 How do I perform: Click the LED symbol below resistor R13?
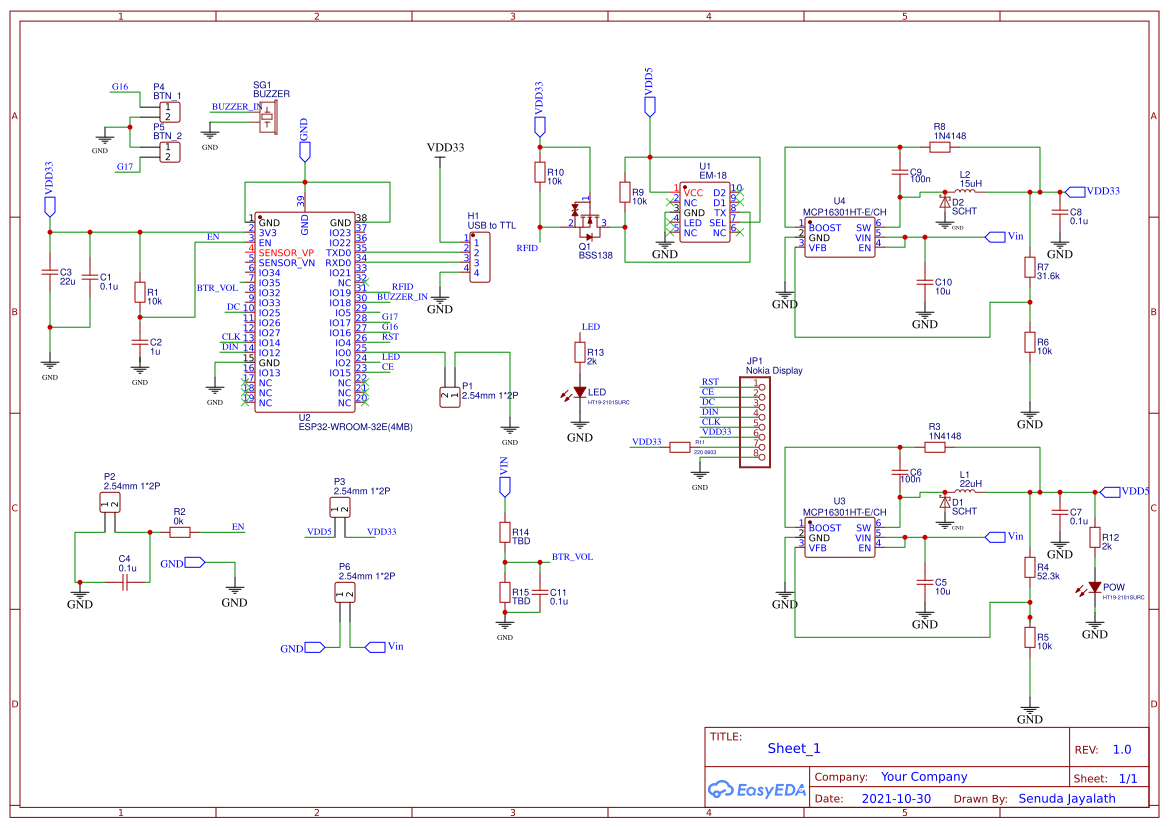click(x=580, y=392)
